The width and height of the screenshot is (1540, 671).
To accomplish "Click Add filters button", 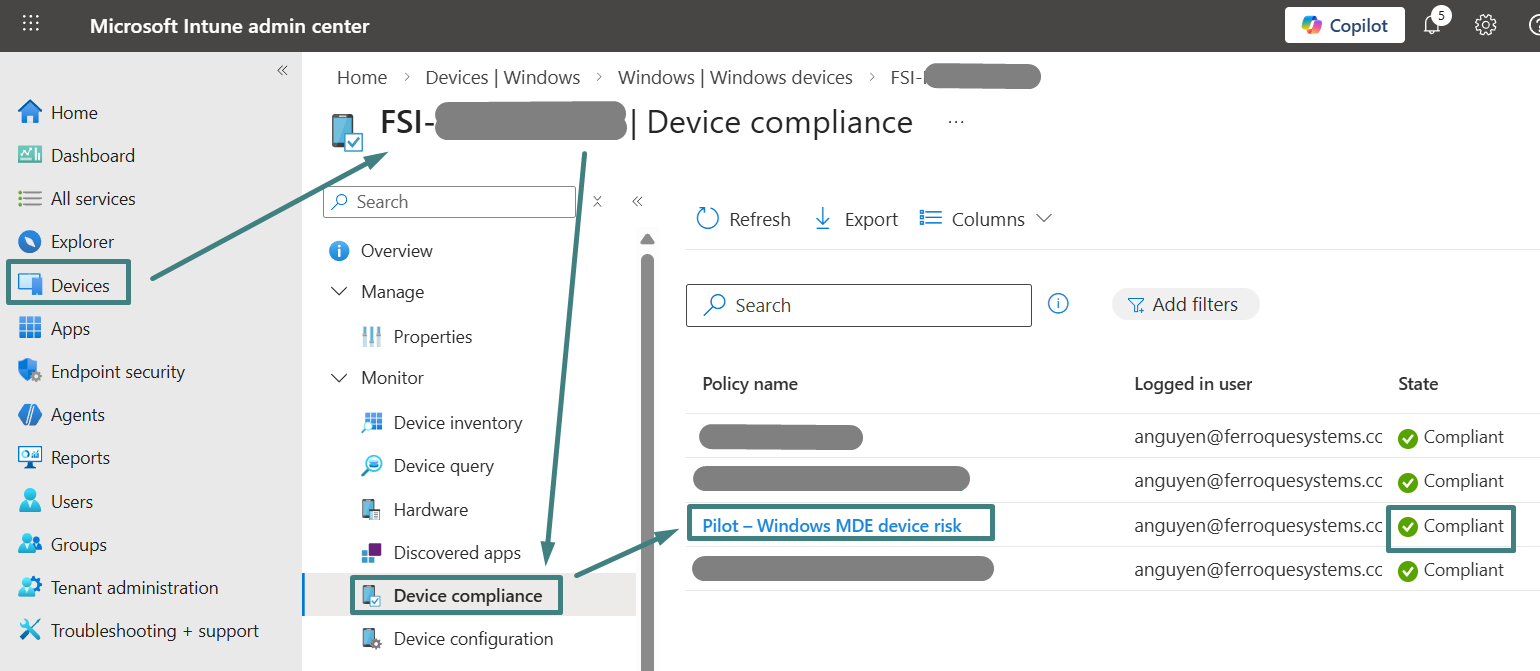I will click(1185, 305).
